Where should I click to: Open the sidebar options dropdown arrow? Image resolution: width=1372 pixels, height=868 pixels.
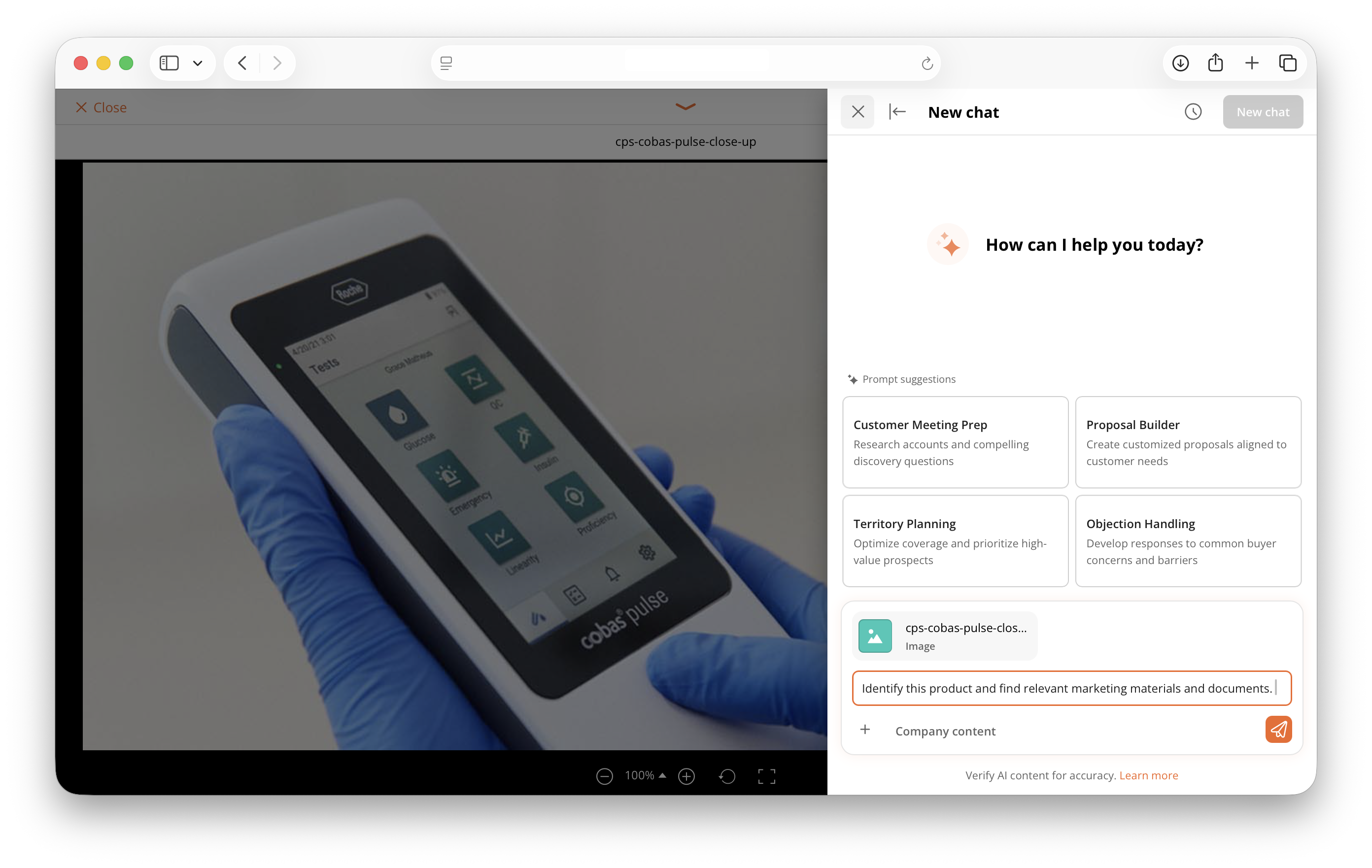[198, 63]
